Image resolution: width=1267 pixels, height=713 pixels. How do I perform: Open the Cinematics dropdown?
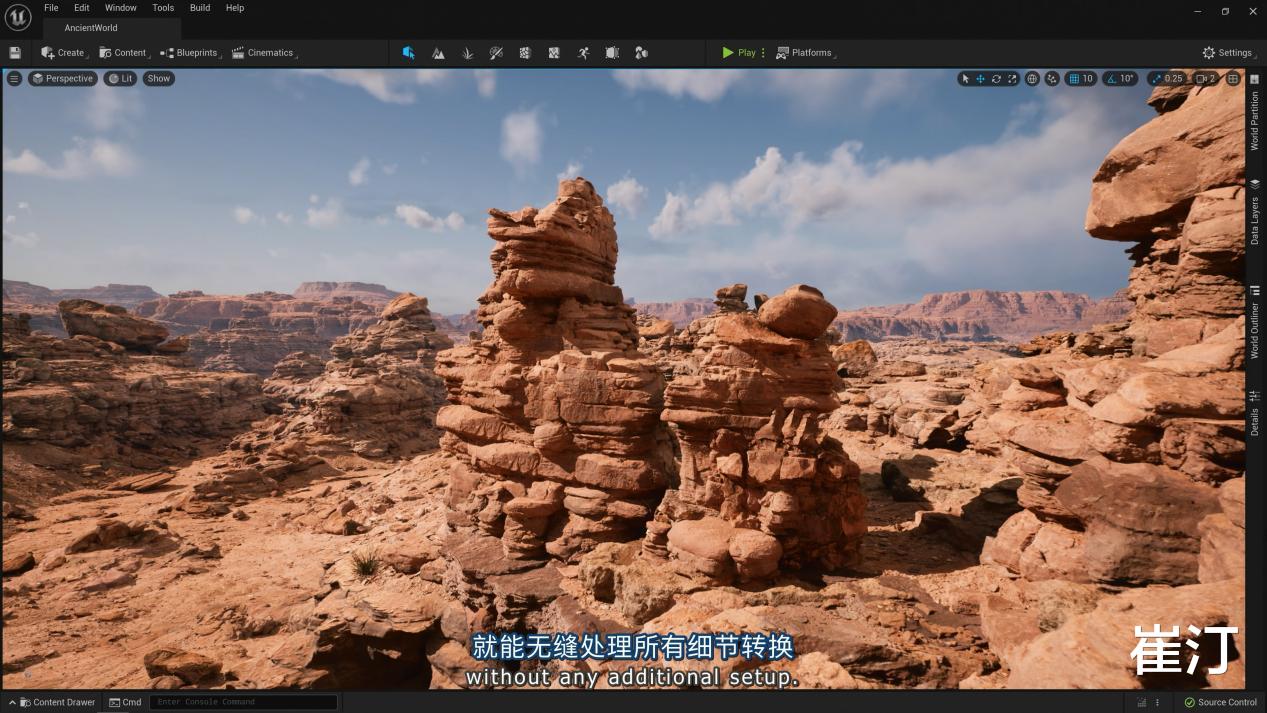point(265,53)
